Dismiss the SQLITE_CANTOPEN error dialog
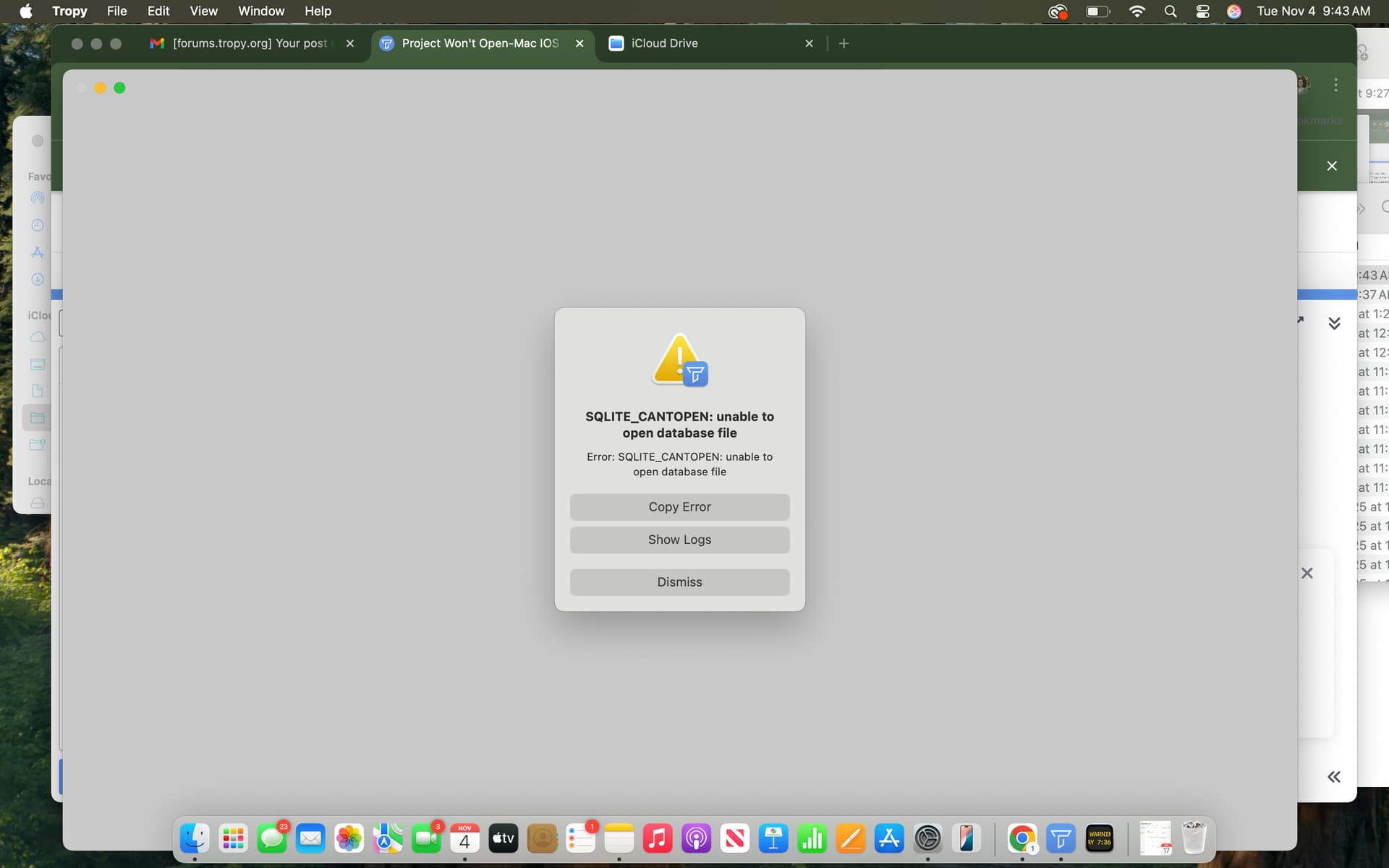Image resolution: width=1389 pixels, height=868 pixels. pos(679,582)
